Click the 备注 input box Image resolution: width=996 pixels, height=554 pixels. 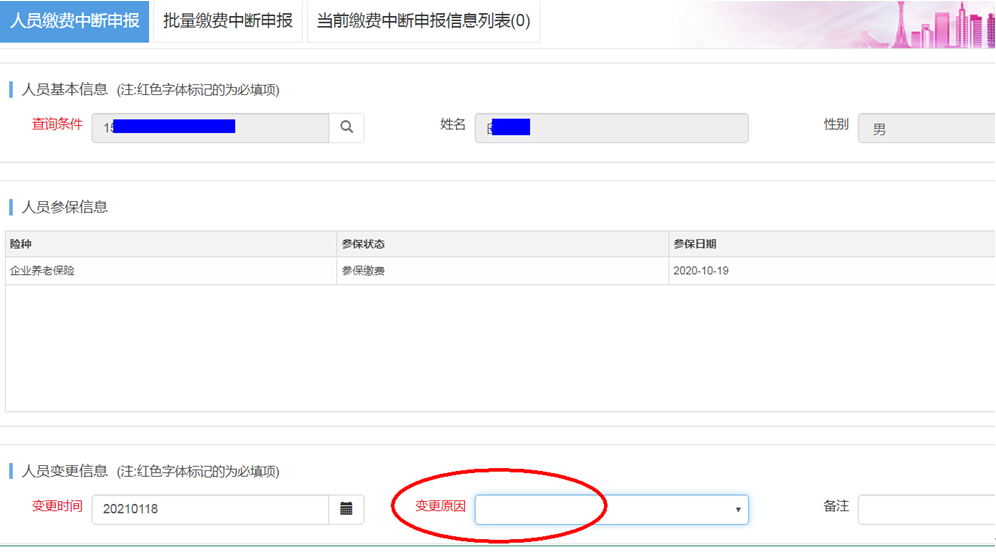(925, 509)
